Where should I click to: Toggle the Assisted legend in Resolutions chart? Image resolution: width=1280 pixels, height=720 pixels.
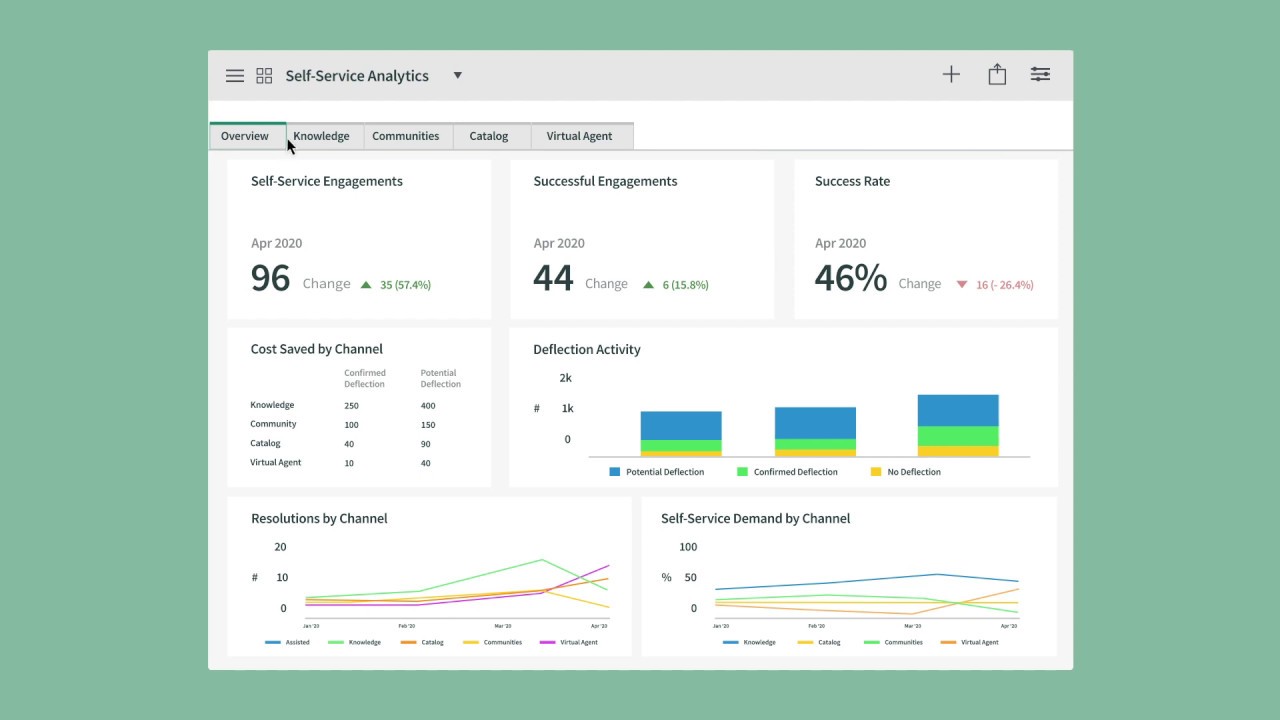288,642
